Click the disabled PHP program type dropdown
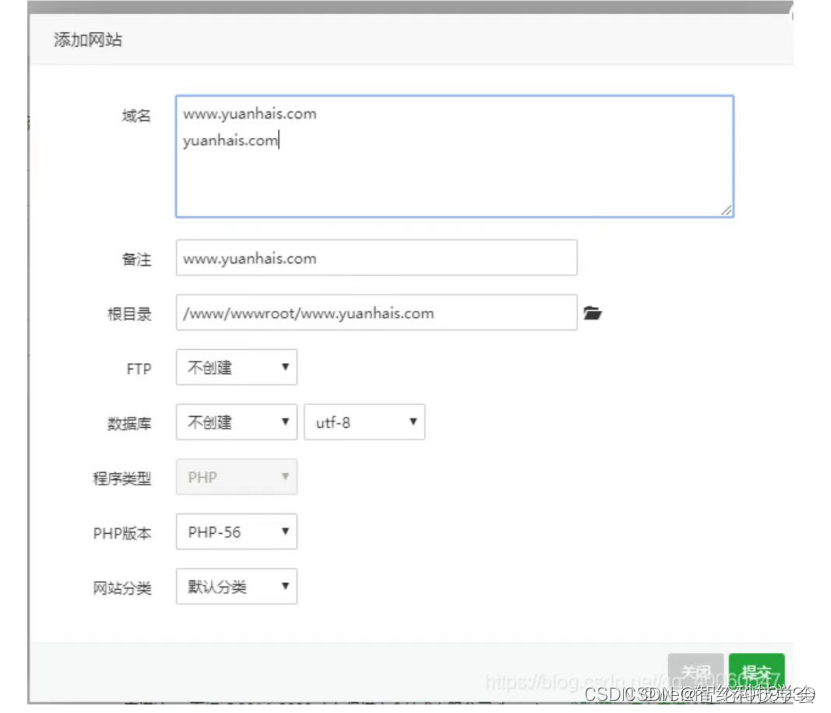The width and height of the screenshot is (831, 713). 236,477
